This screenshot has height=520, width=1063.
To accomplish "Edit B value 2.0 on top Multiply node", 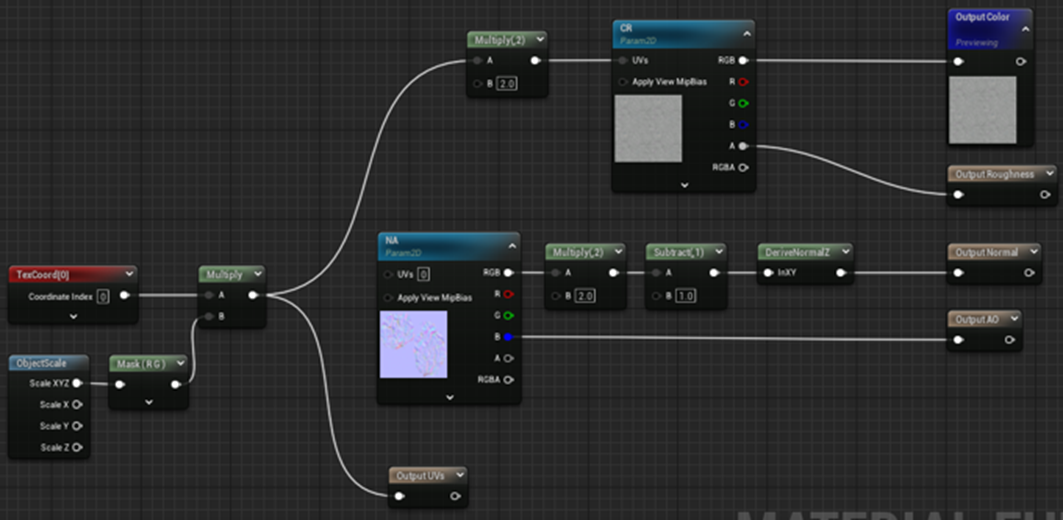I will click(x=507, y=84).
